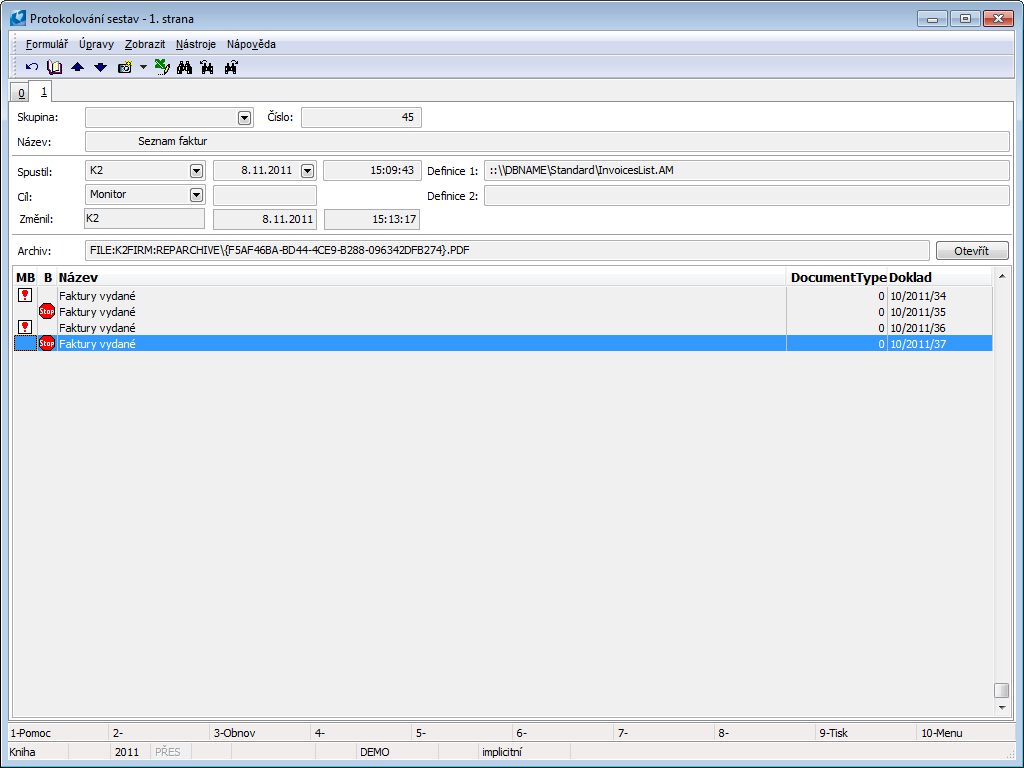The image size is (1024, 768).
Task: Click the camera snapshot toolbar icon
Action: (x=125, y=67)
